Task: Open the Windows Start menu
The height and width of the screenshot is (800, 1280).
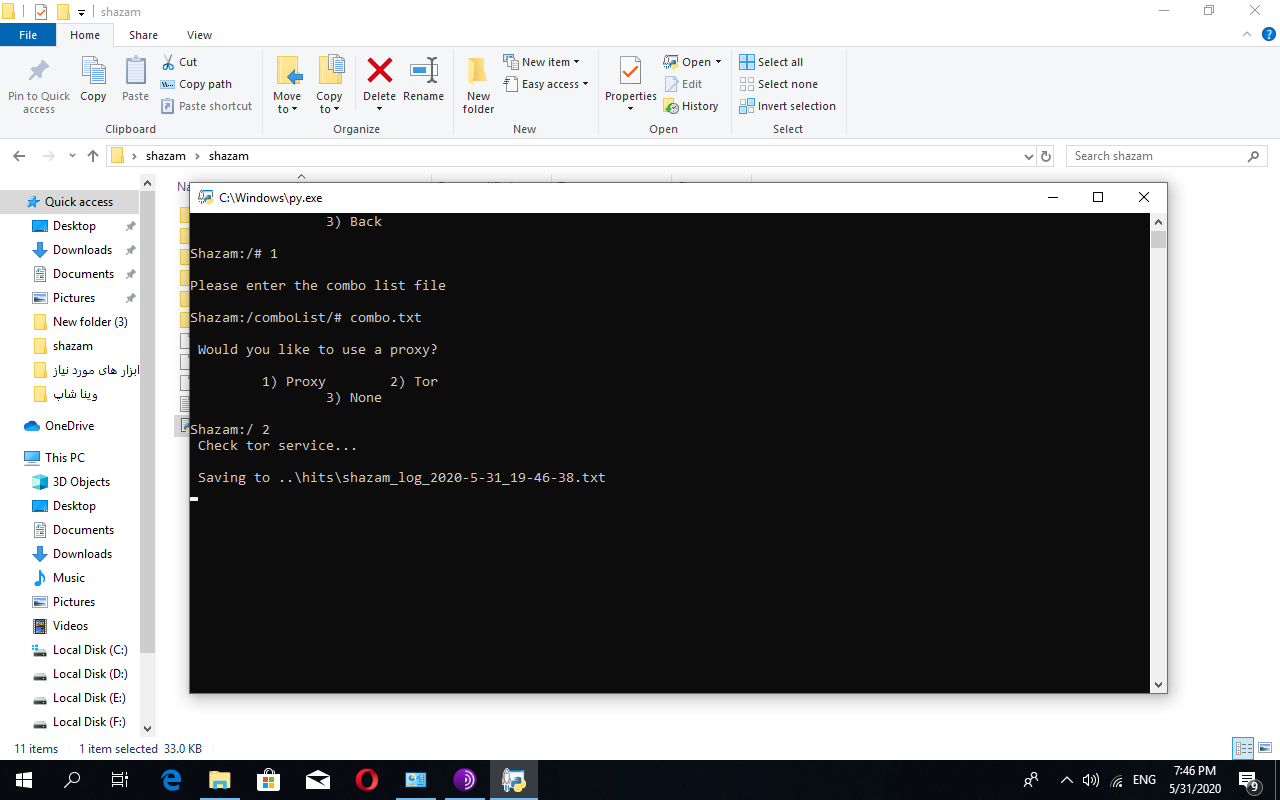Action: (24, 779)
